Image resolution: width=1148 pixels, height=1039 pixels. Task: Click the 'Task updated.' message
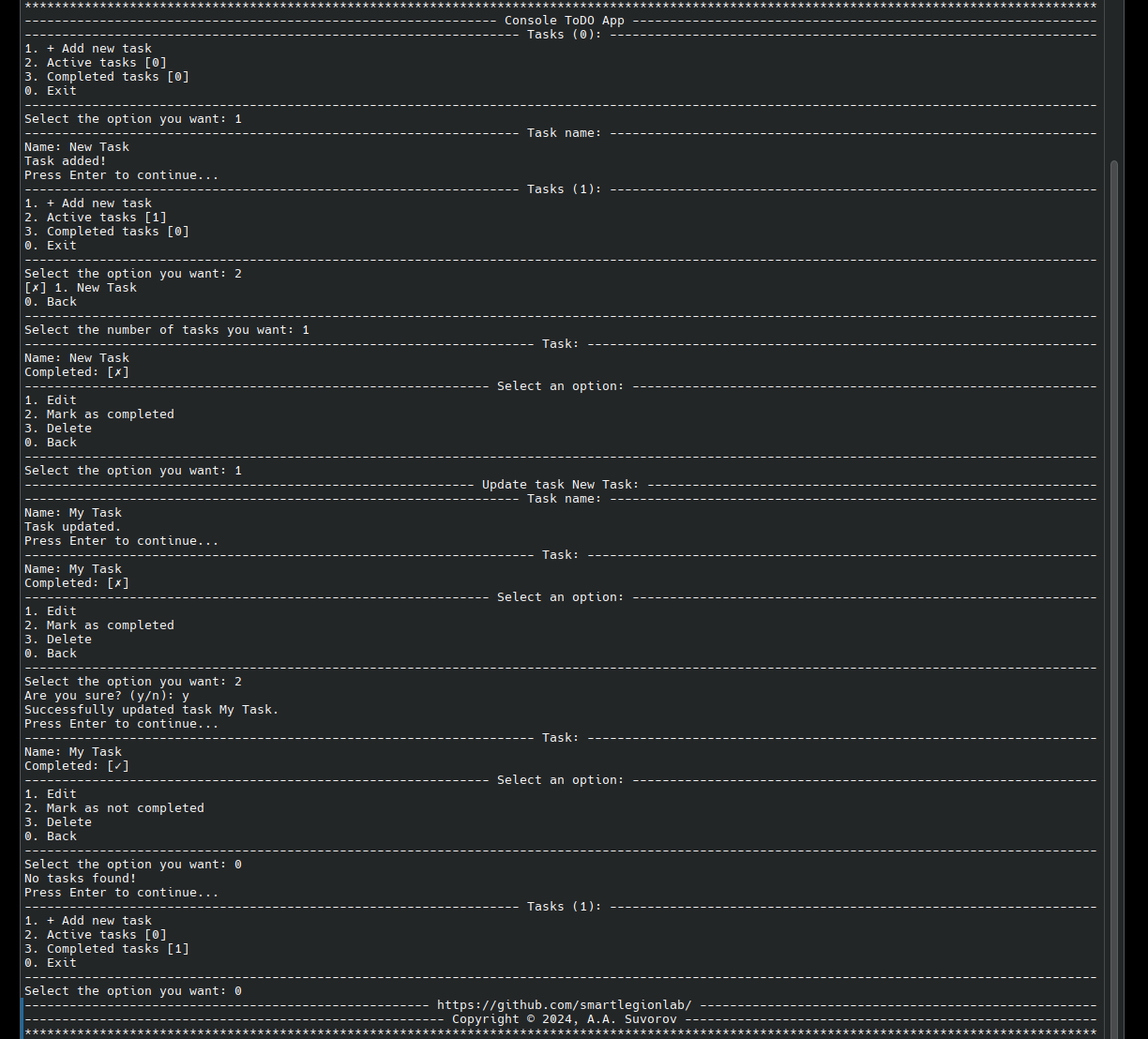click(x=73, y=527)
